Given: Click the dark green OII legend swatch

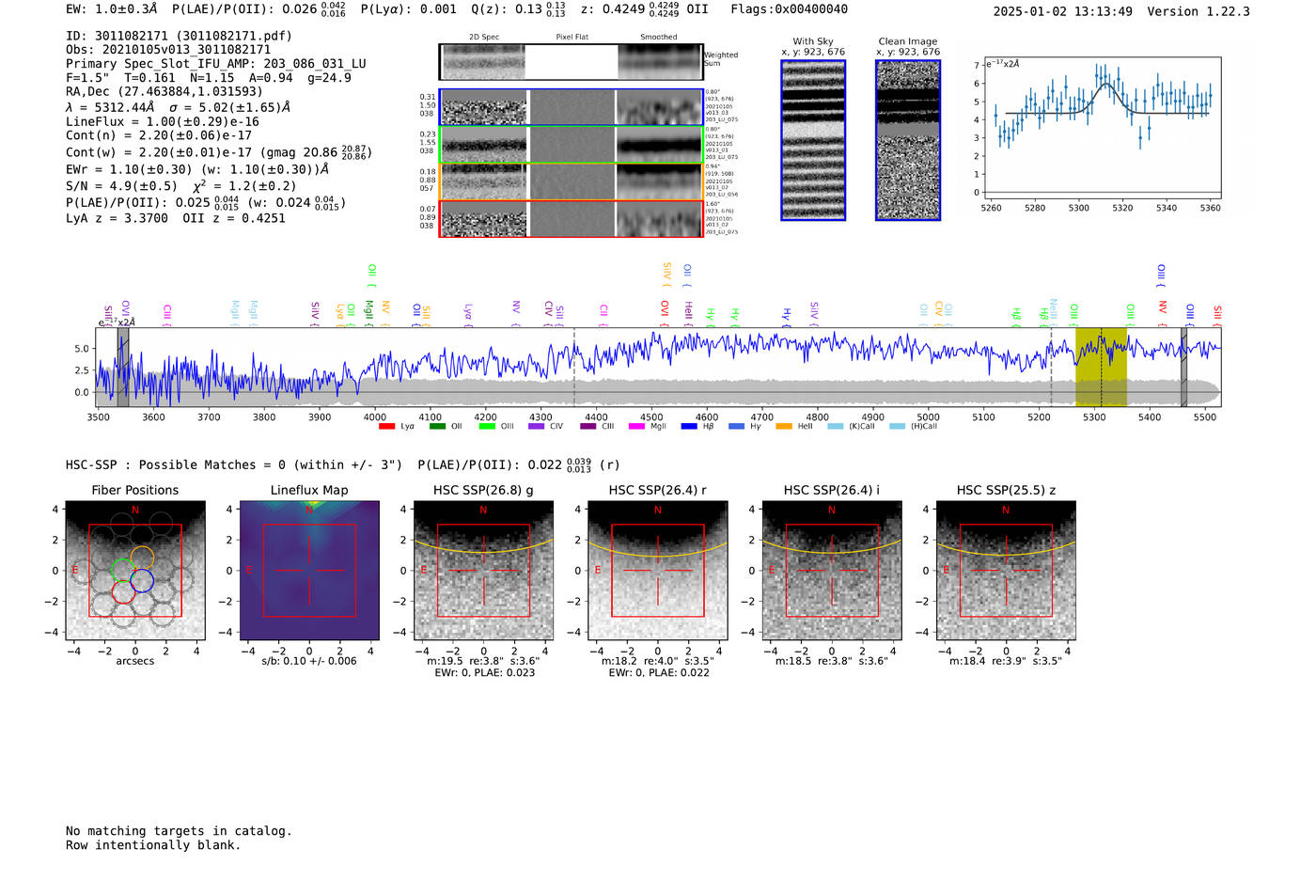Looking at the screenshot, I should click(x=437, y=427).
